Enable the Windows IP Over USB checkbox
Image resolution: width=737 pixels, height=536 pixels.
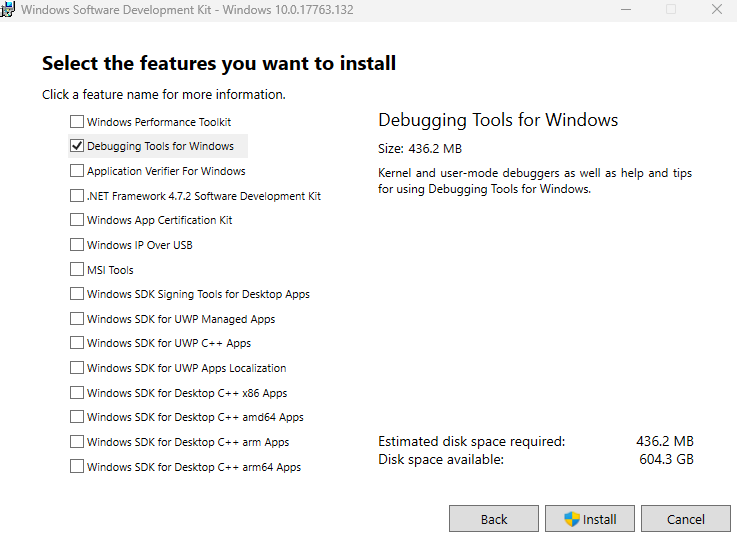point(77,244)
